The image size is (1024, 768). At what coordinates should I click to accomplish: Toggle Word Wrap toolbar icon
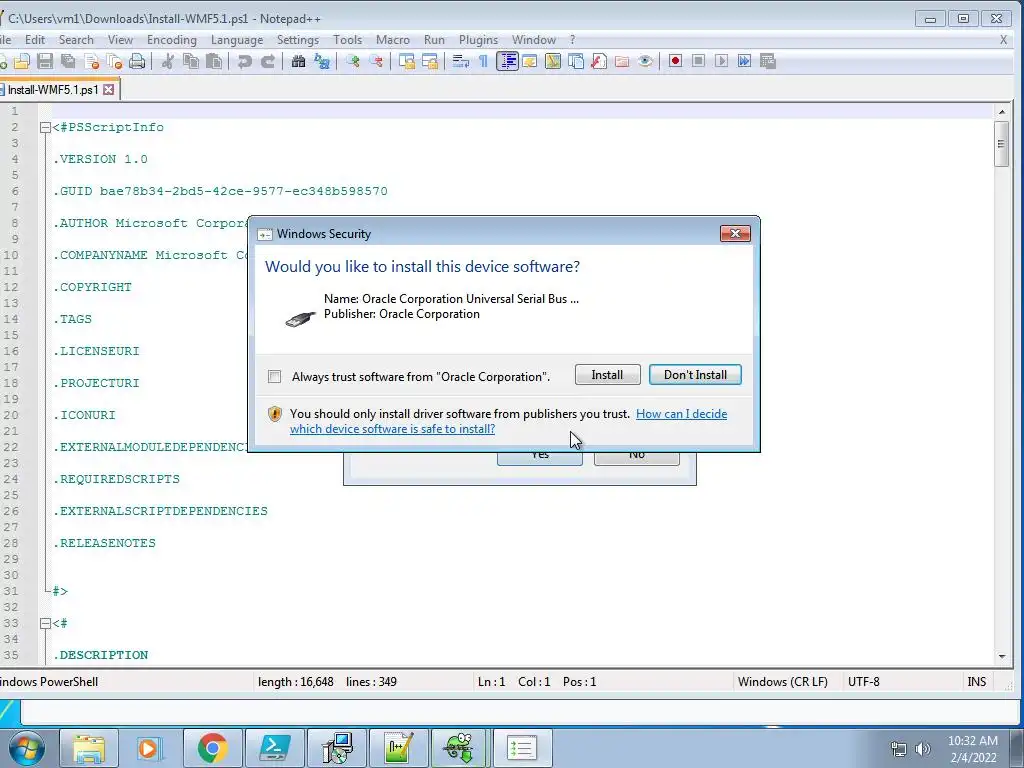(x=460, y=61)
